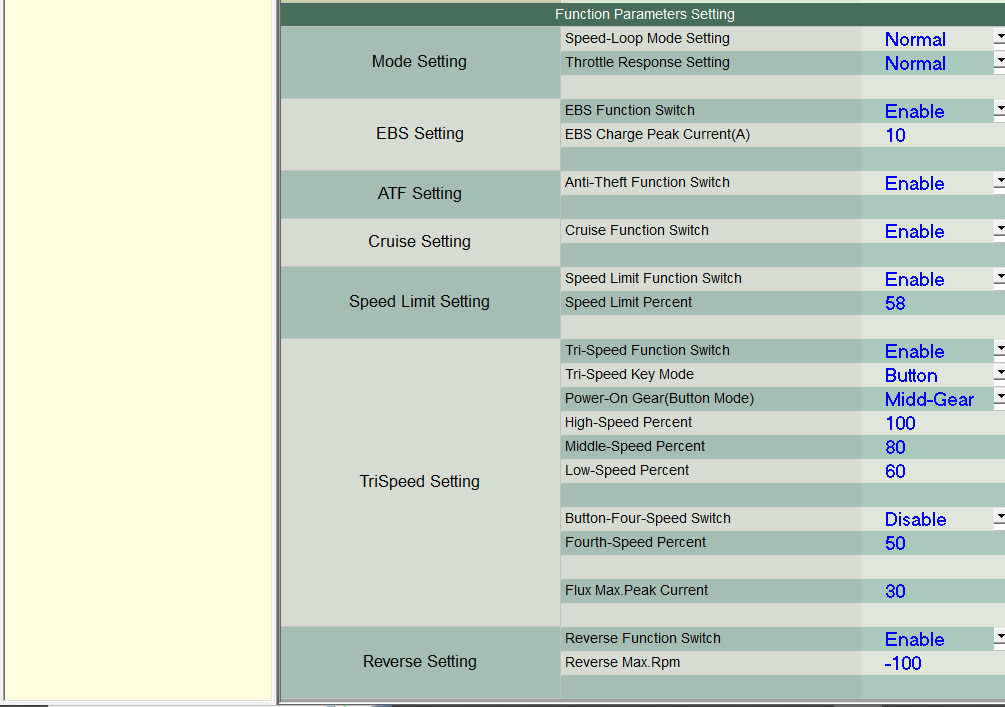The height and width of the screenshot is (707, 1005).
Task: Click the EBS Charge Peak Current value field
Action: [x=930, y=135]
